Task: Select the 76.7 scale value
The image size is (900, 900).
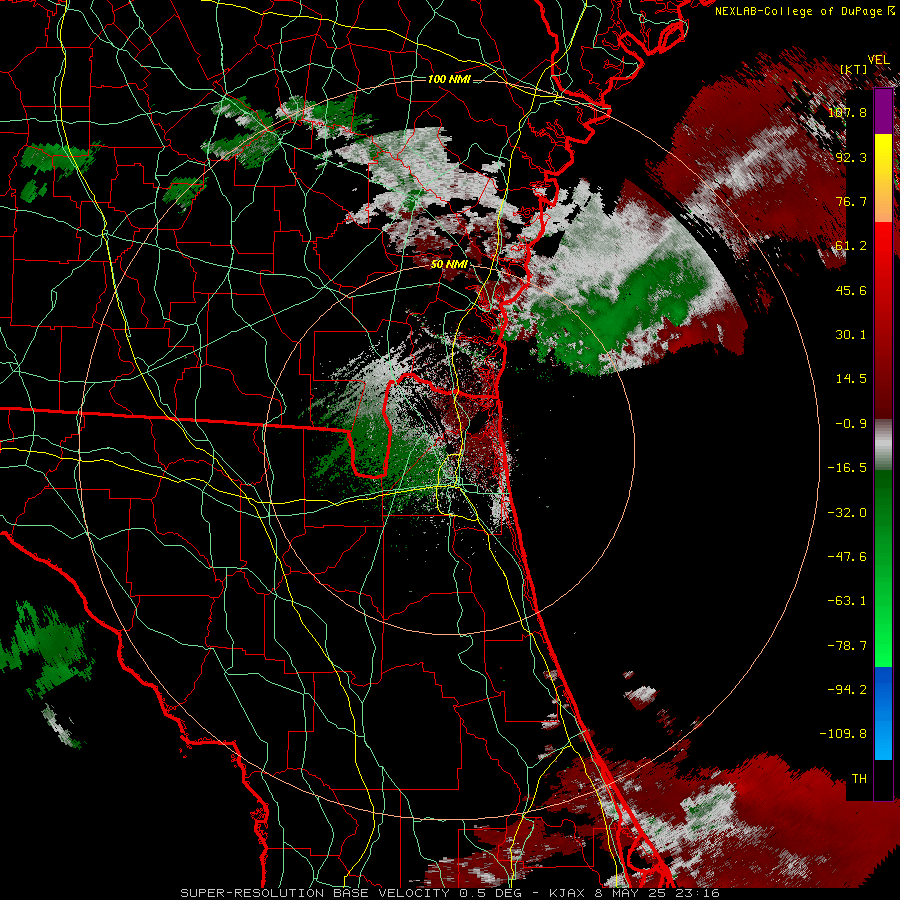Action: [851, 201]
